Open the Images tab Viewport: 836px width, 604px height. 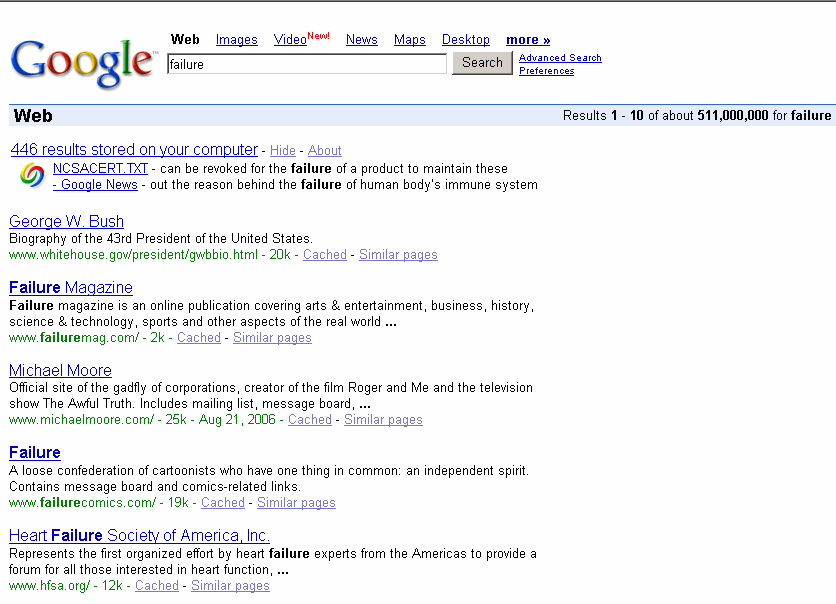[236, 39]
